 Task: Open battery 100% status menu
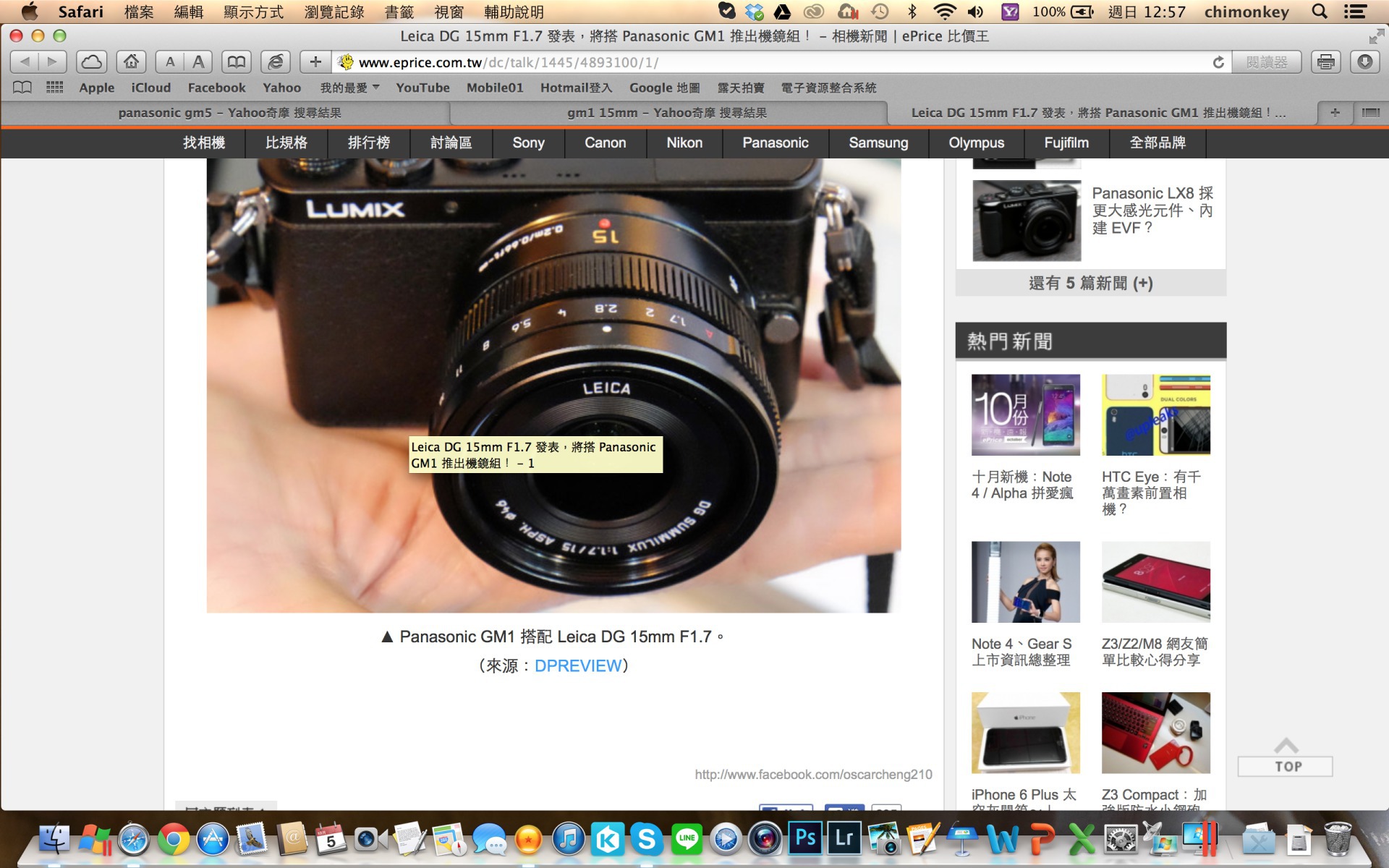click(1063, 12)
